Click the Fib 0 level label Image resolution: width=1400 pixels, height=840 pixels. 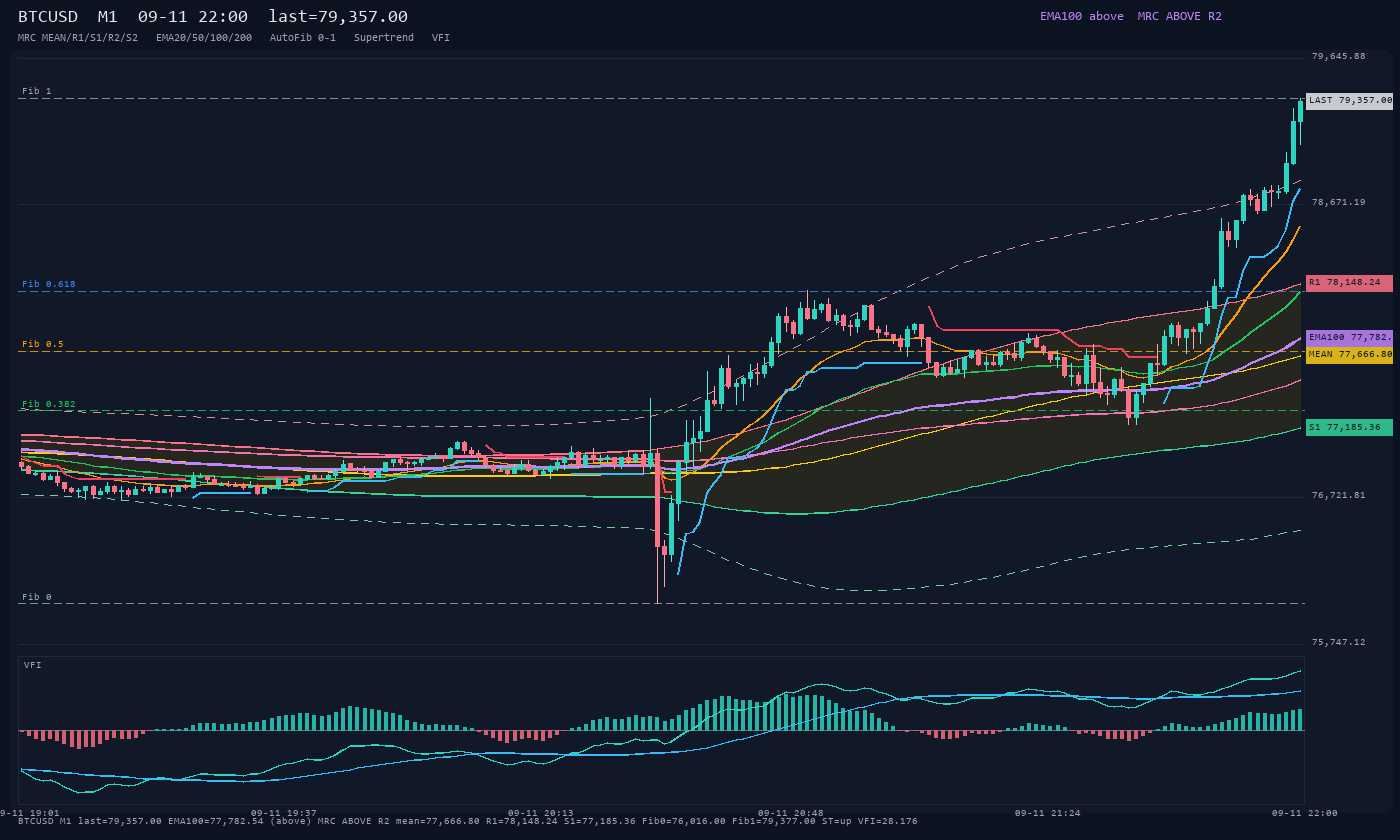(x=37, y=597)
